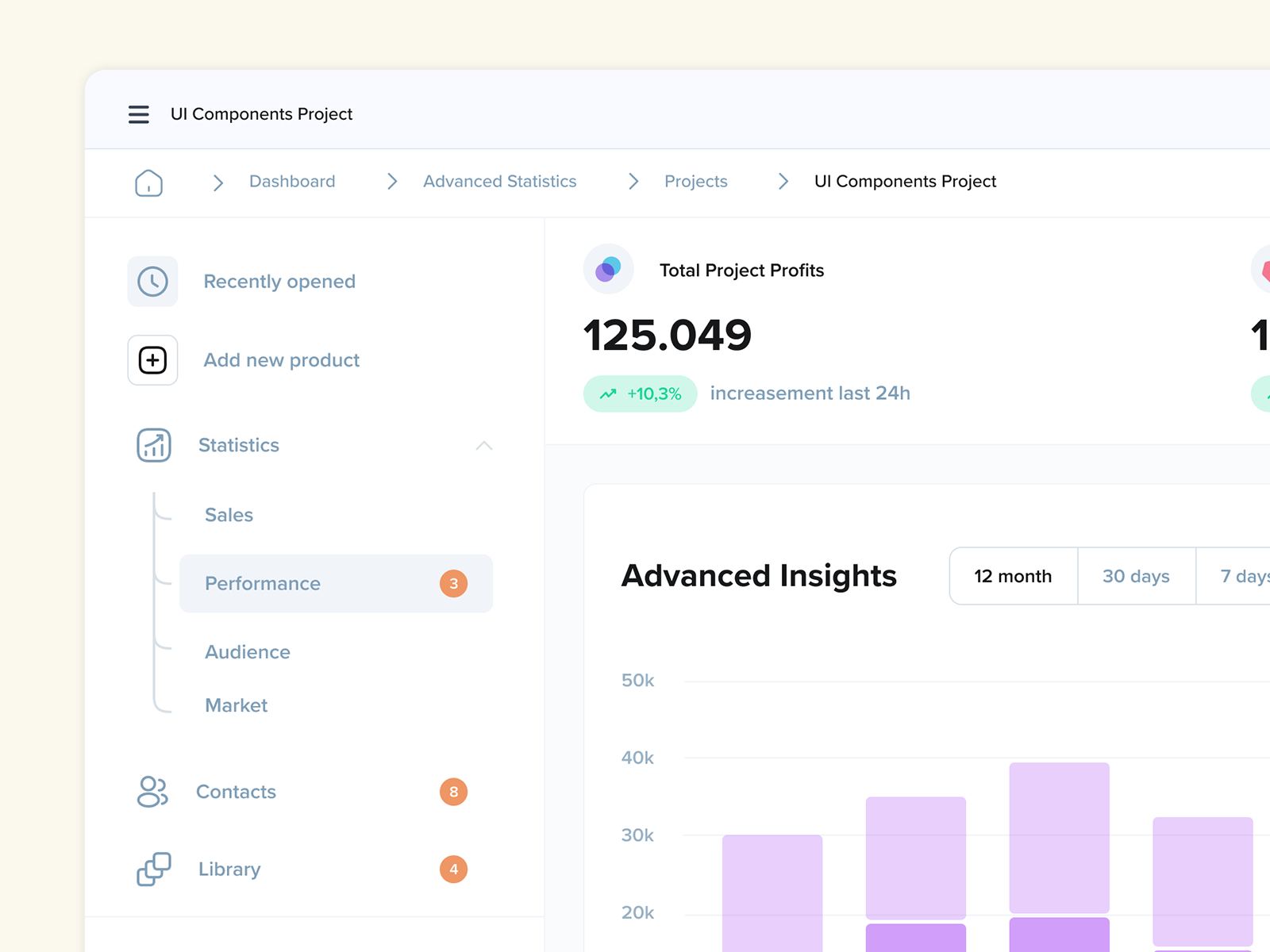This screenshot has width=1270, height=952.
Task: Open Recently opened
Action: (279, 282)
